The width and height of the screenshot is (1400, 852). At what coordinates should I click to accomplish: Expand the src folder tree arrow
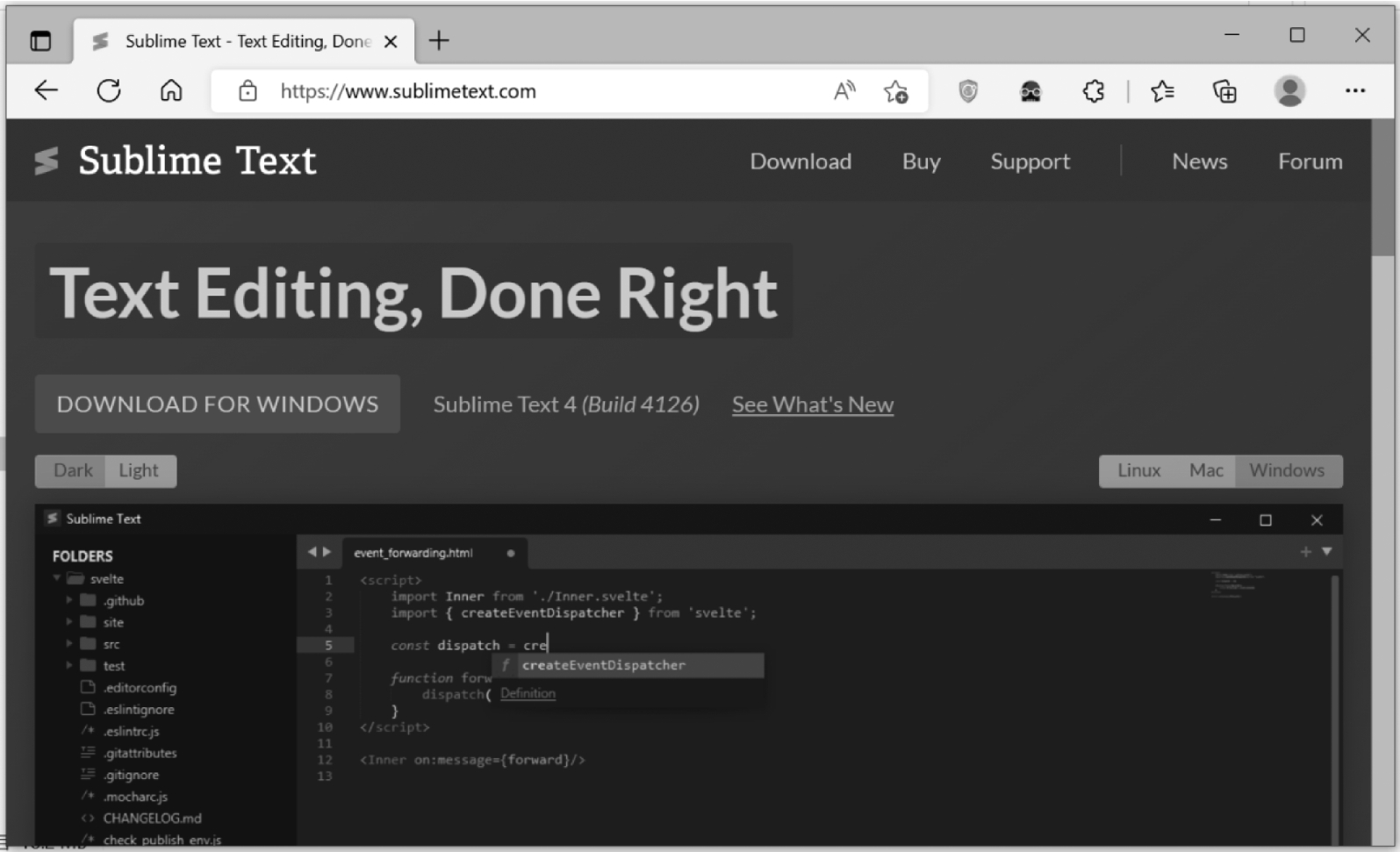pyautogui.click(x=69, y=644)
